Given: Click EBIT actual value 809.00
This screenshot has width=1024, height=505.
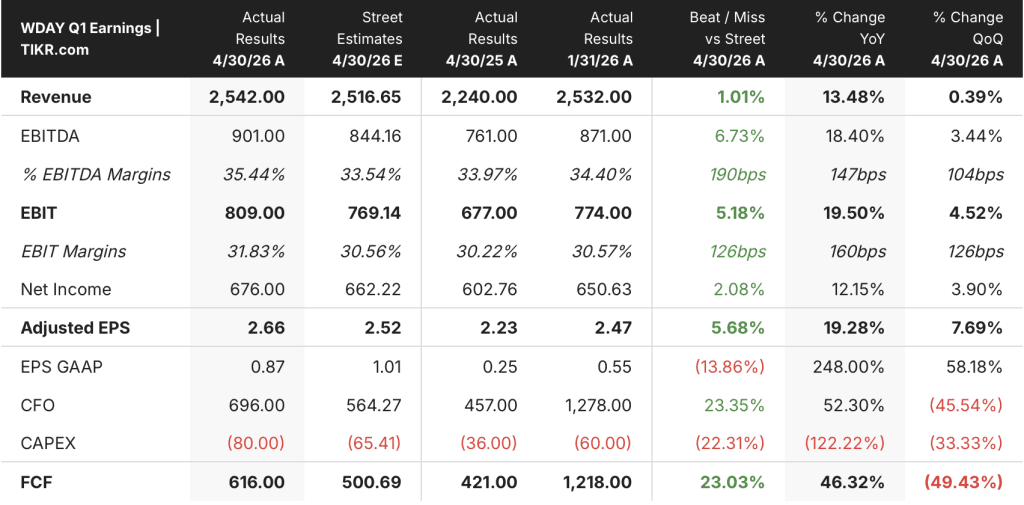Looking at the screenshot, I should [257, 213].
